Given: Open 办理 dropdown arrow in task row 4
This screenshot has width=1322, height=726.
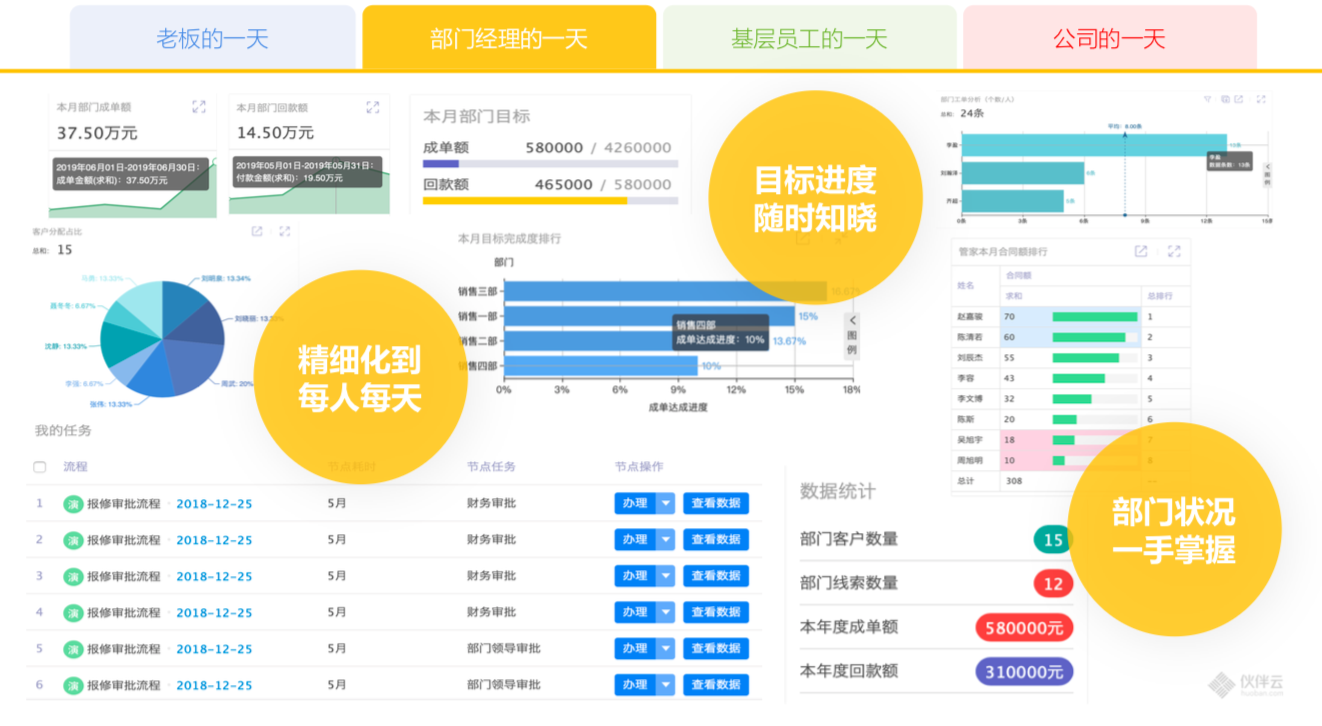Looking at the screenshot, I should click(x=667, y=611).
